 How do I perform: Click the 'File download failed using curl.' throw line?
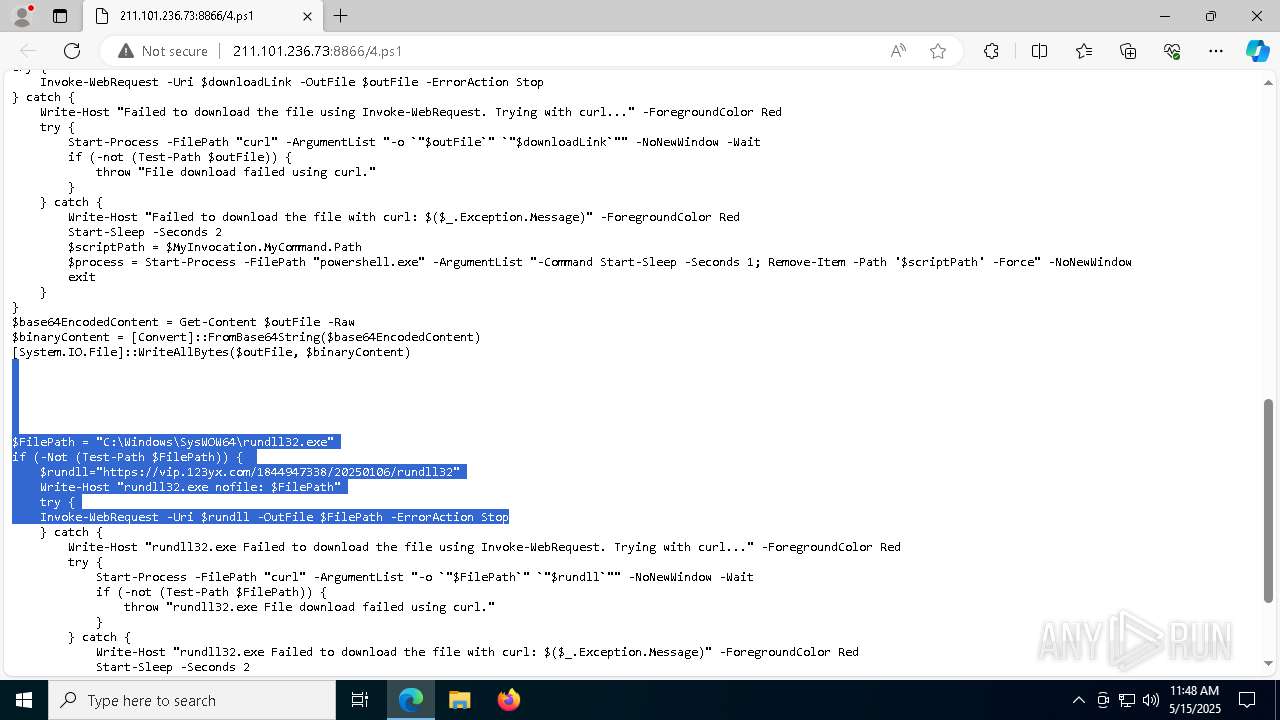tap(236, 172)
